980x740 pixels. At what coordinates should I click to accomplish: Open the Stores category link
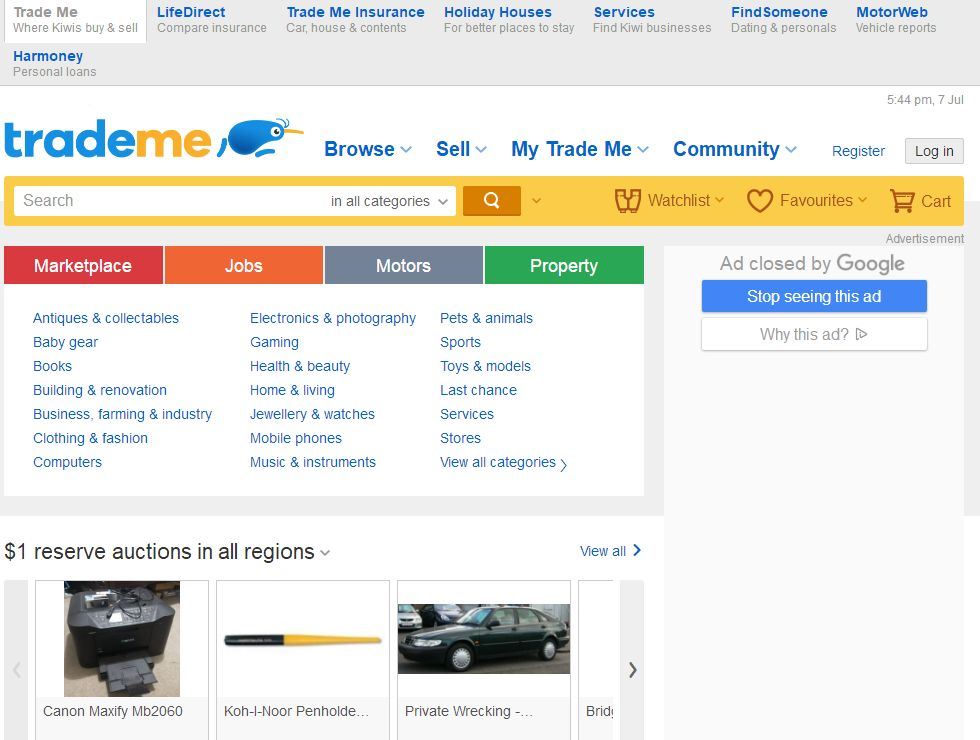click(x=461, y=438)
